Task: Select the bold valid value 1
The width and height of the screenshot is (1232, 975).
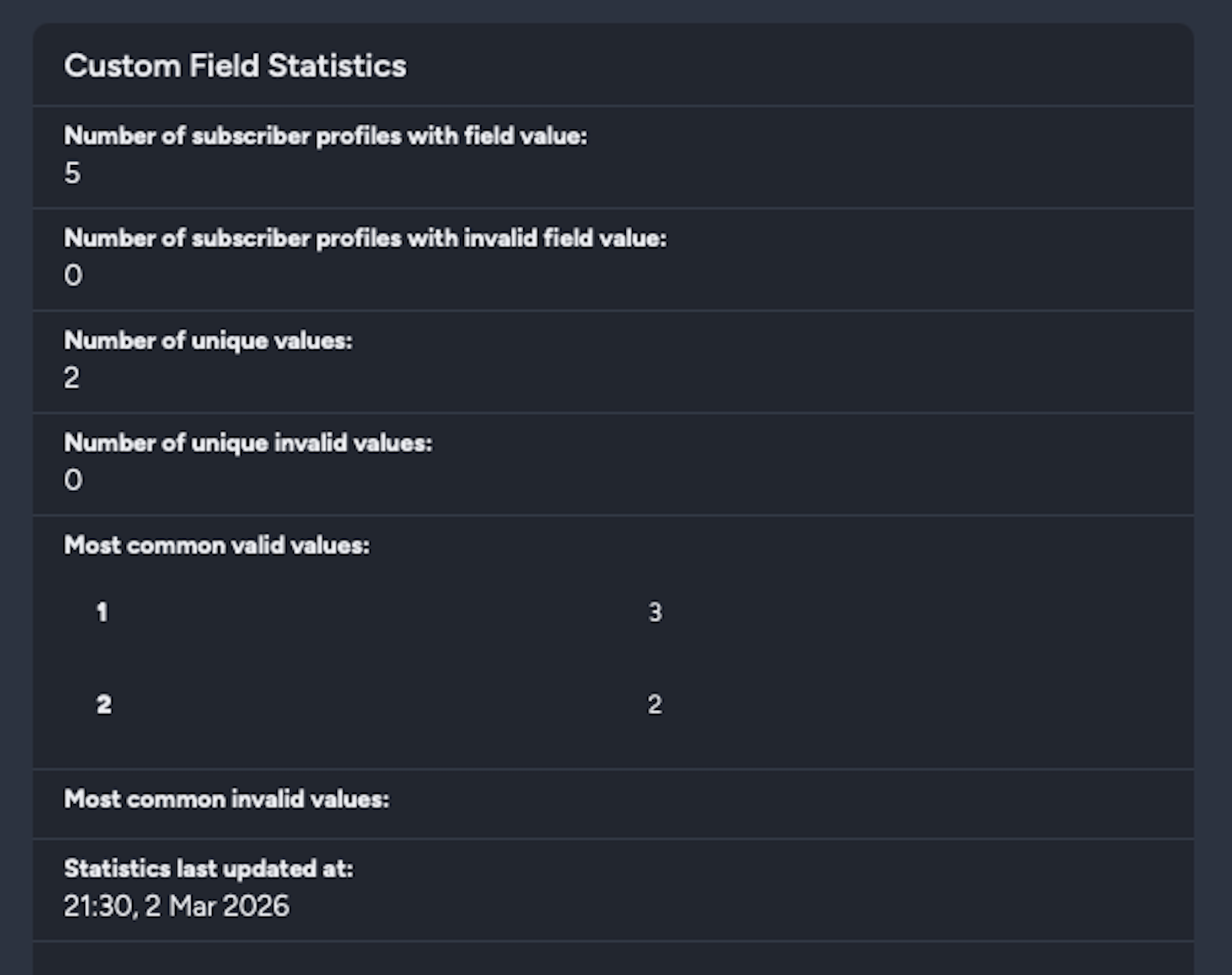Action: (x=102, y=612)
